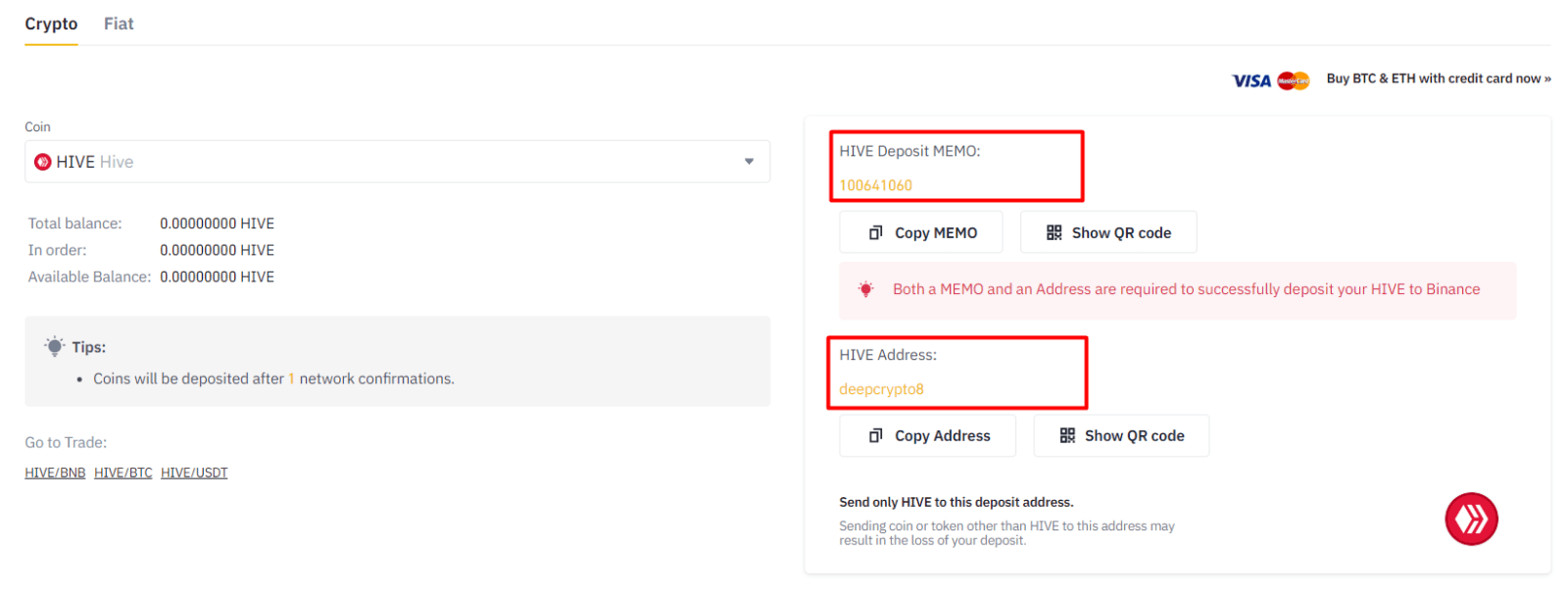This screenshot has height=599, width=1568.
Task: Expand the coin dropdown arrow
Action: [749, 162]
